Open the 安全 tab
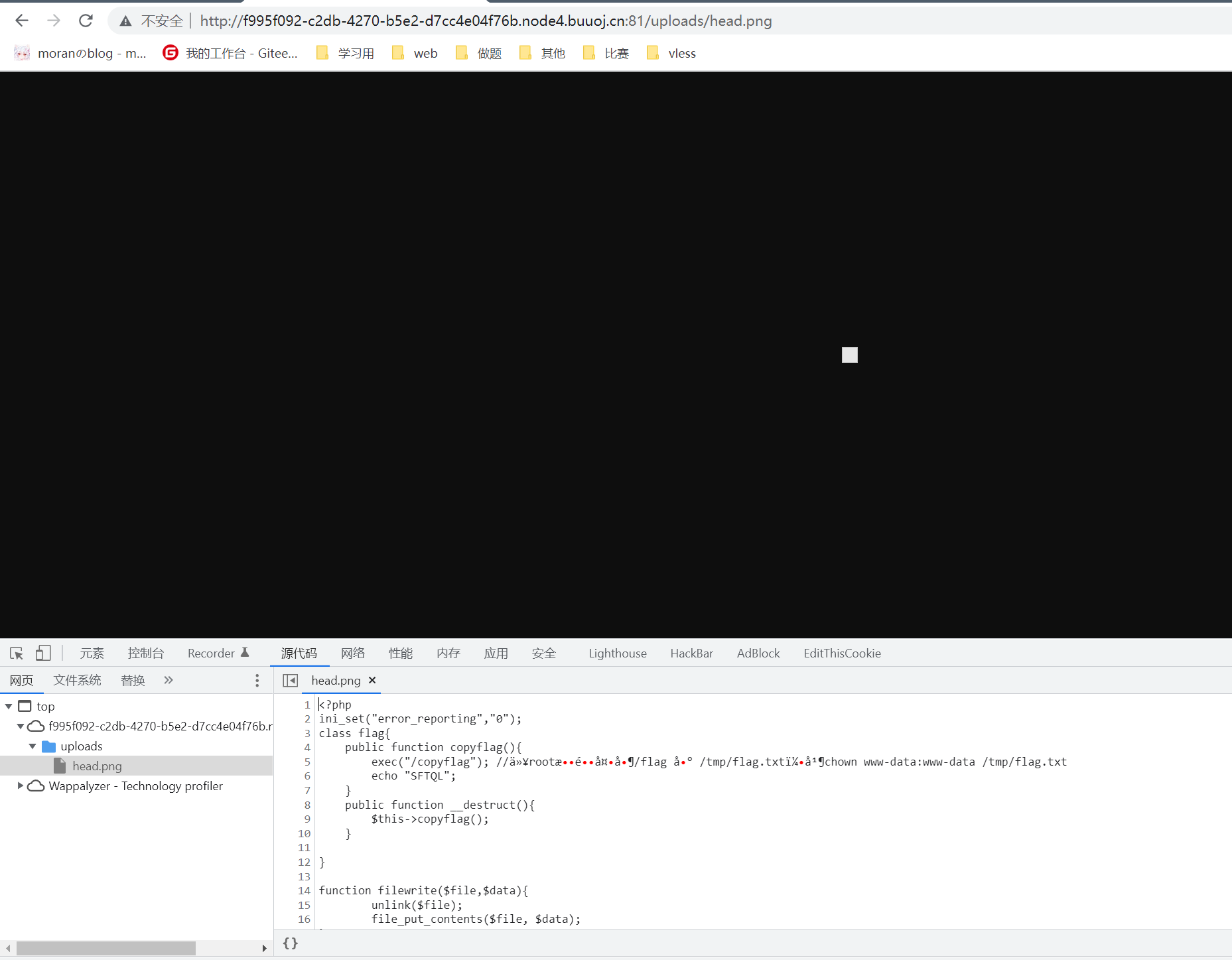Screen dimensions: 1232x960 [x=544, y=653]
